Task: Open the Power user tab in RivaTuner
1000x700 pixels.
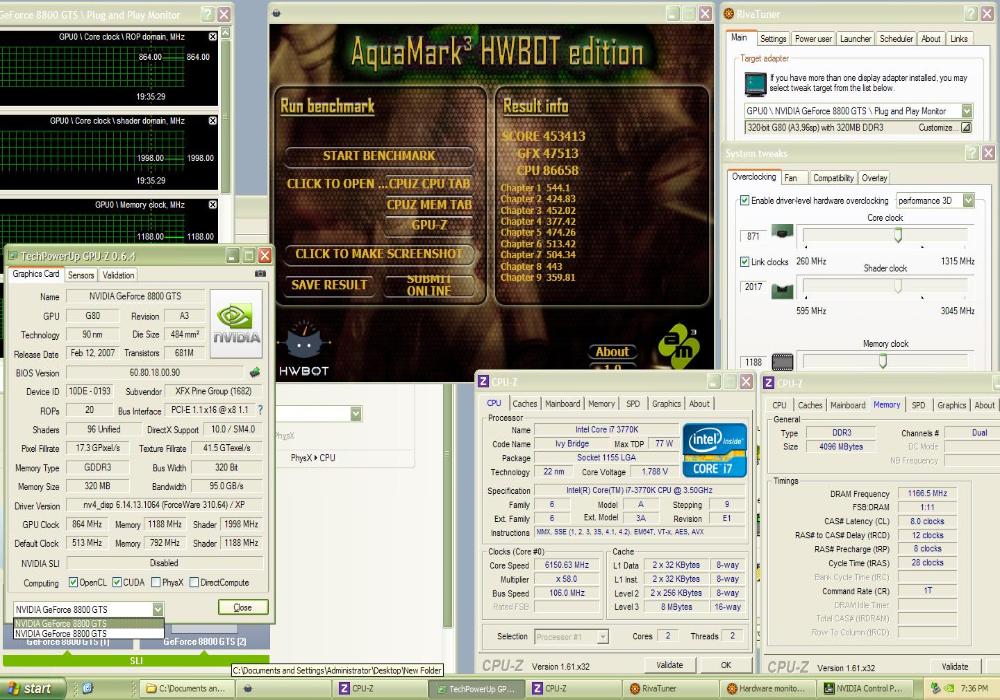Action: pyautogui.click(x=813, y=39)
